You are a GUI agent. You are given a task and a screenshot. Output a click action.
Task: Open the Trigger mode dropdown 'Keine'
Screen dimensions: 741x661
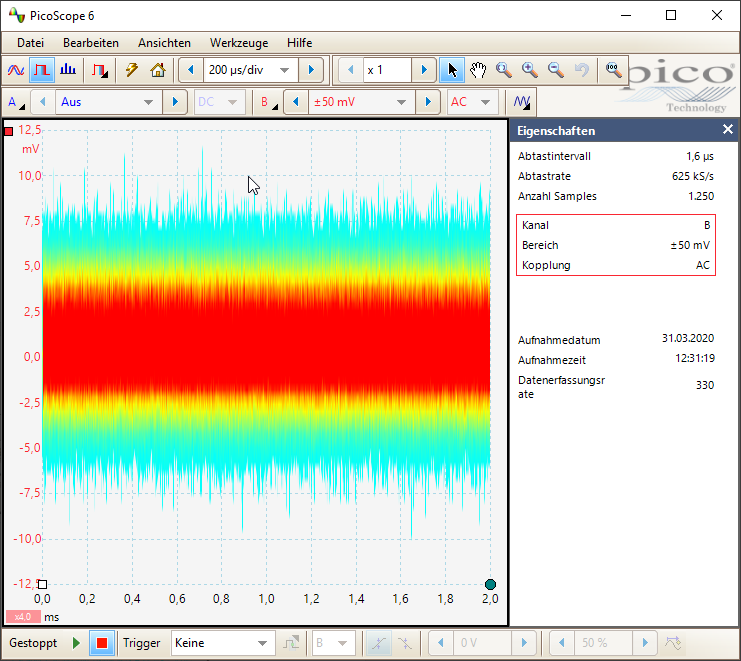tap(221, 643)
